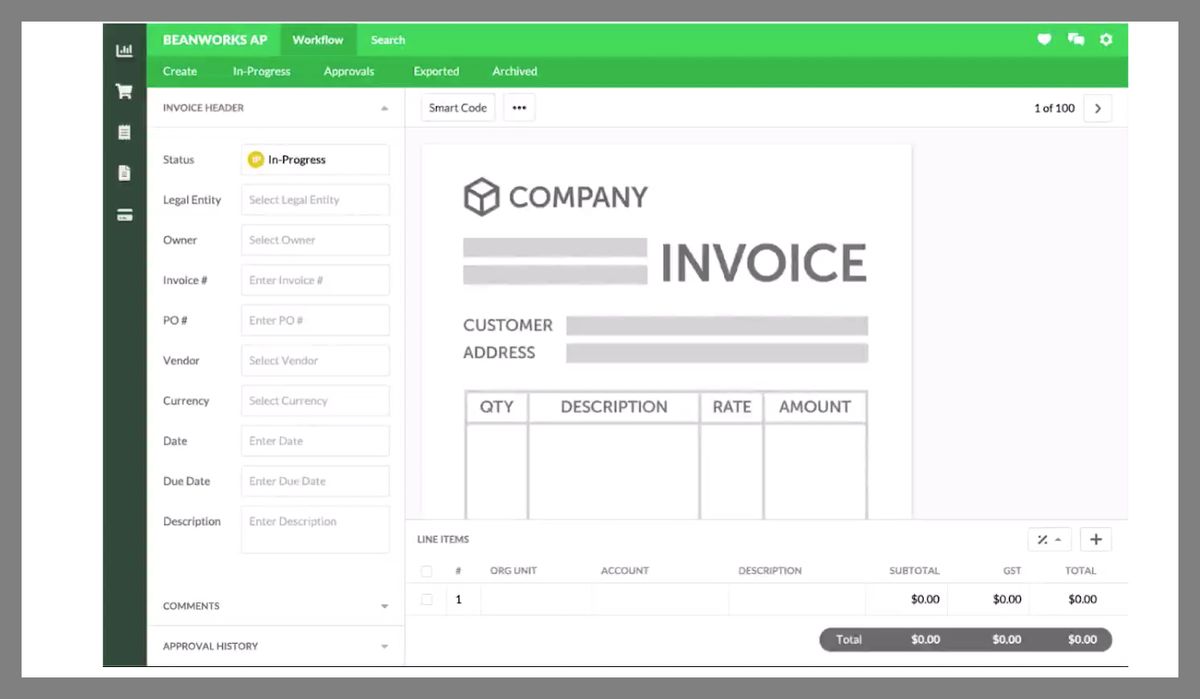Open the invoice list sidebar icon

click(124, 132)
